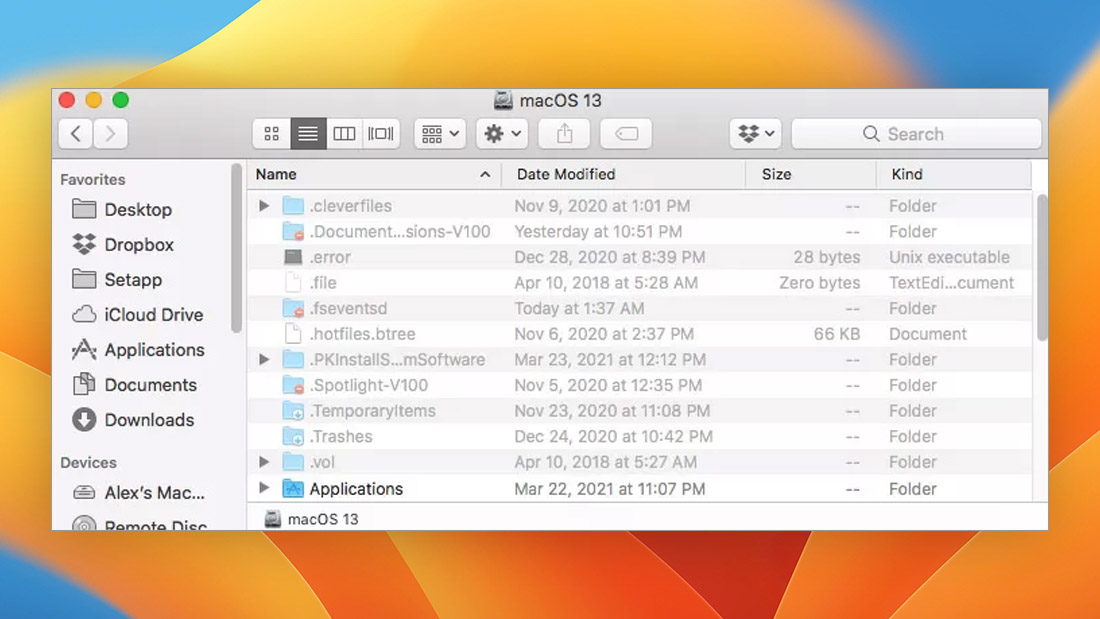This screenshot has height=619, width=1100.
Task: Open Dropbox in the sidebar
Action: click(x=123, y=244)
